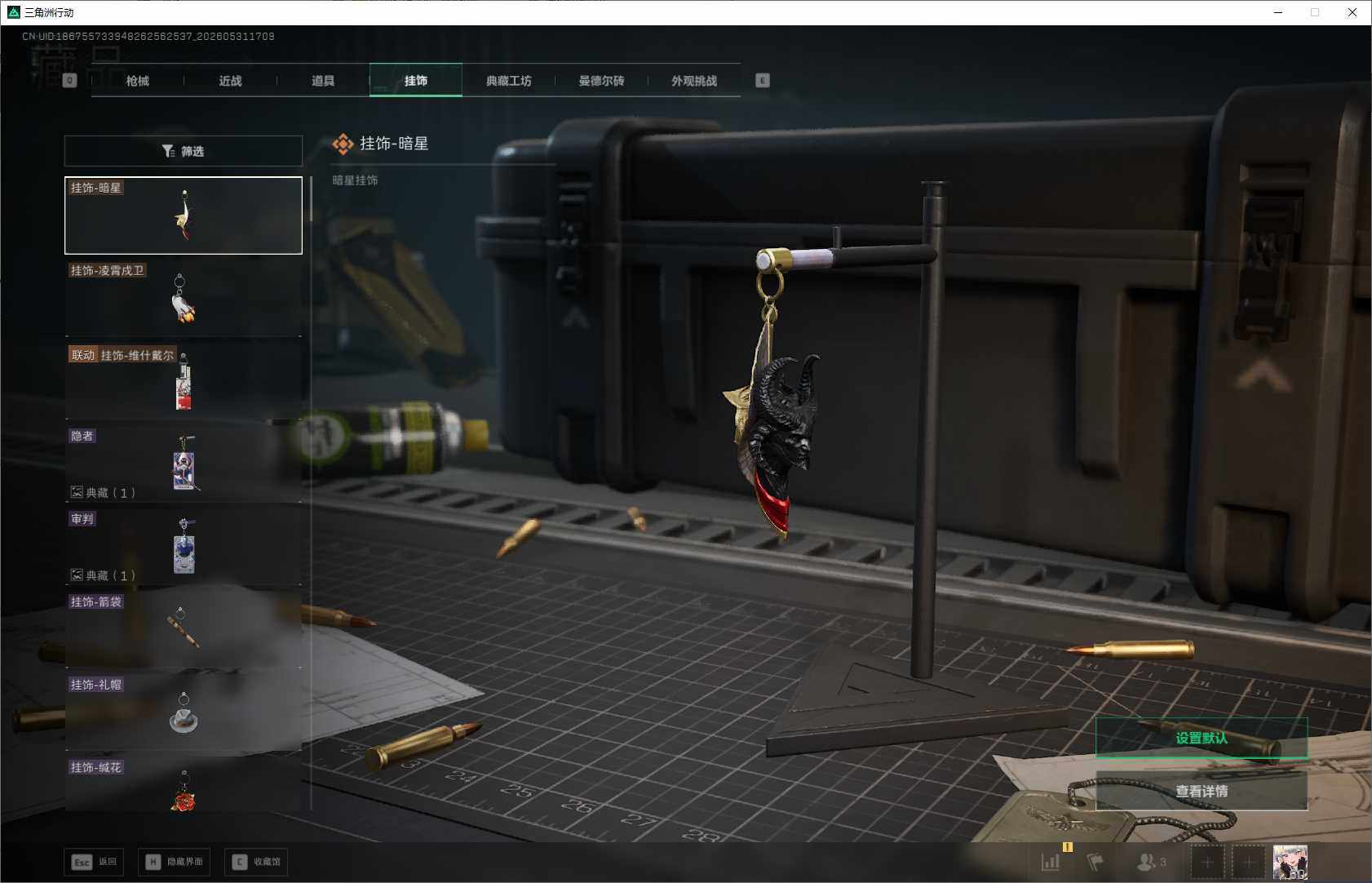Click the first empty teammate plus slot
The height and width of the screenshot is (883, 1372).
(x=1208, y=862)
